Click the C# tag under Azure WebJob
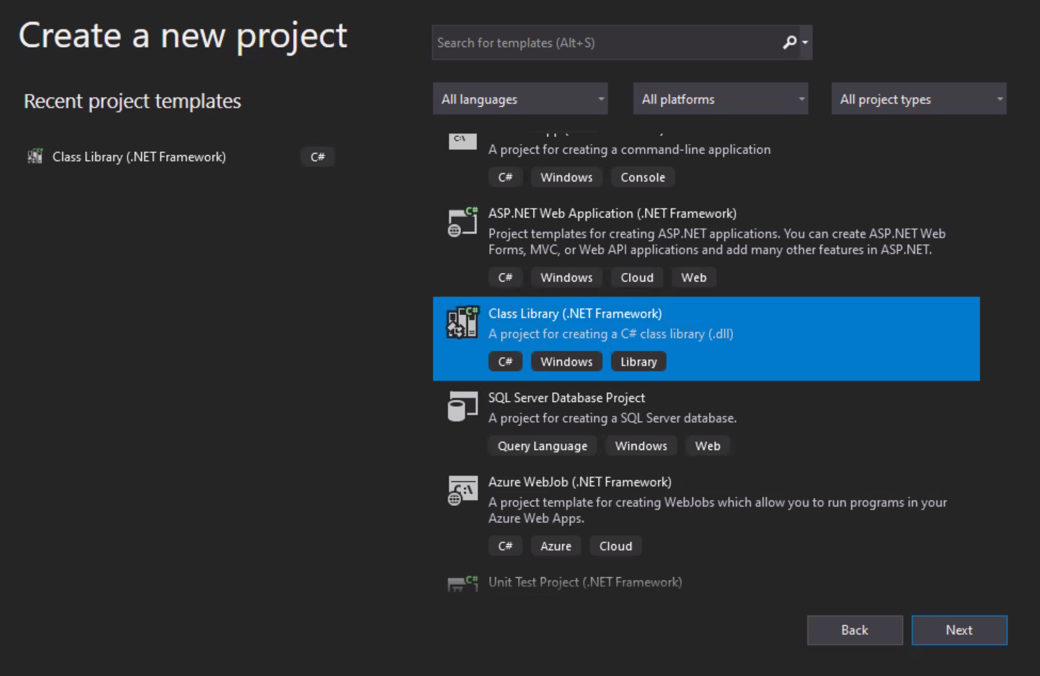The width and height of the screenshot is (1040, 676). pyautogui.click(x=505, y=546)
